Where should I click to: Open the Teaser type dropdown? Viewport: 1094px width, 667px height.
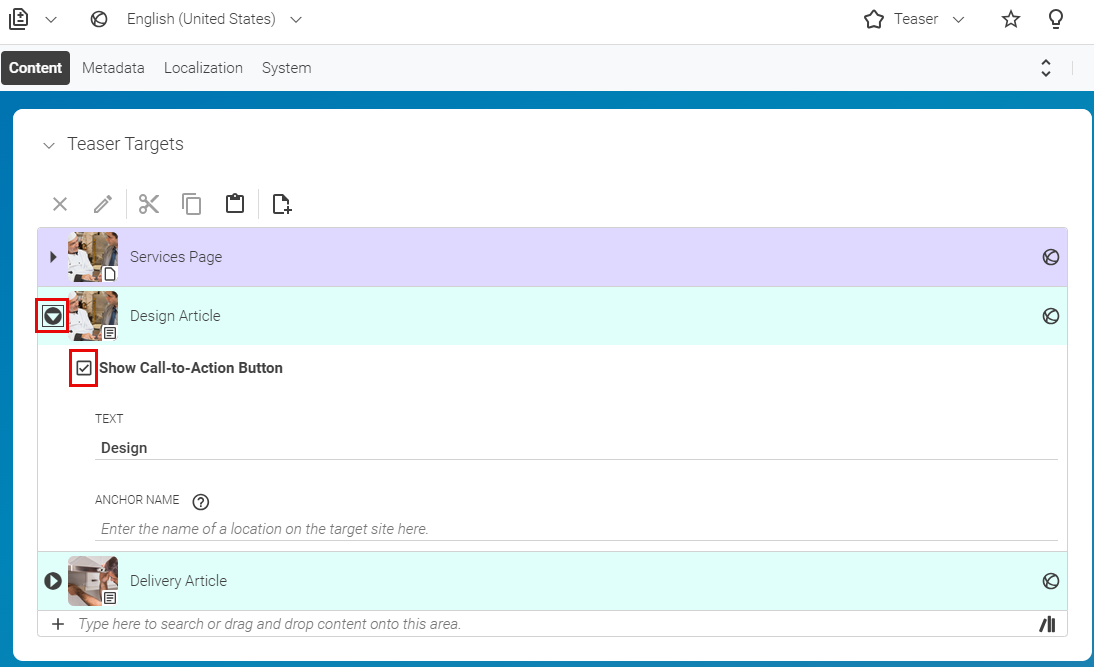(957, 19)
